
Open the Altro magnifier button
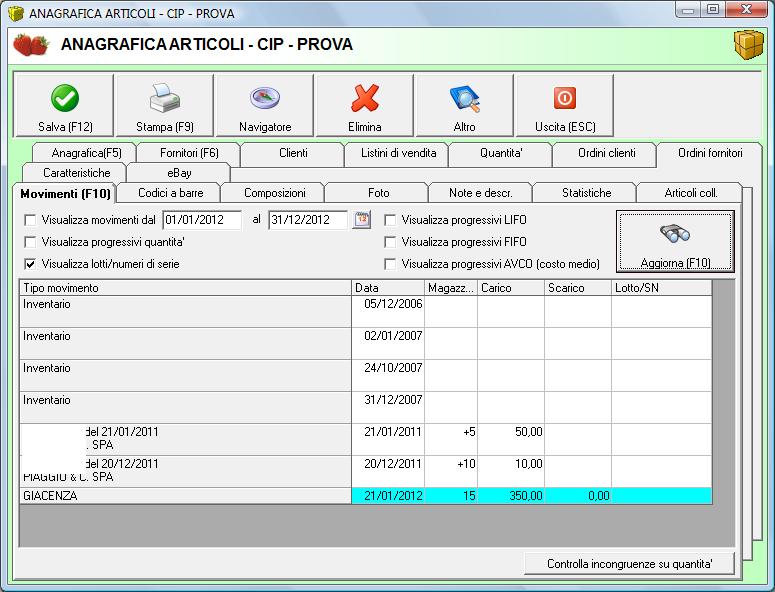(465, 105)
